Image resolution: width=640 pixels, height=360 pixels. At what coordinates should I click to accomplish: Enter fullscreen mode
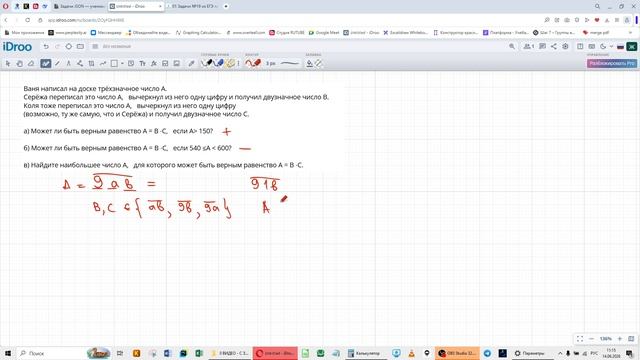[580, 339]
